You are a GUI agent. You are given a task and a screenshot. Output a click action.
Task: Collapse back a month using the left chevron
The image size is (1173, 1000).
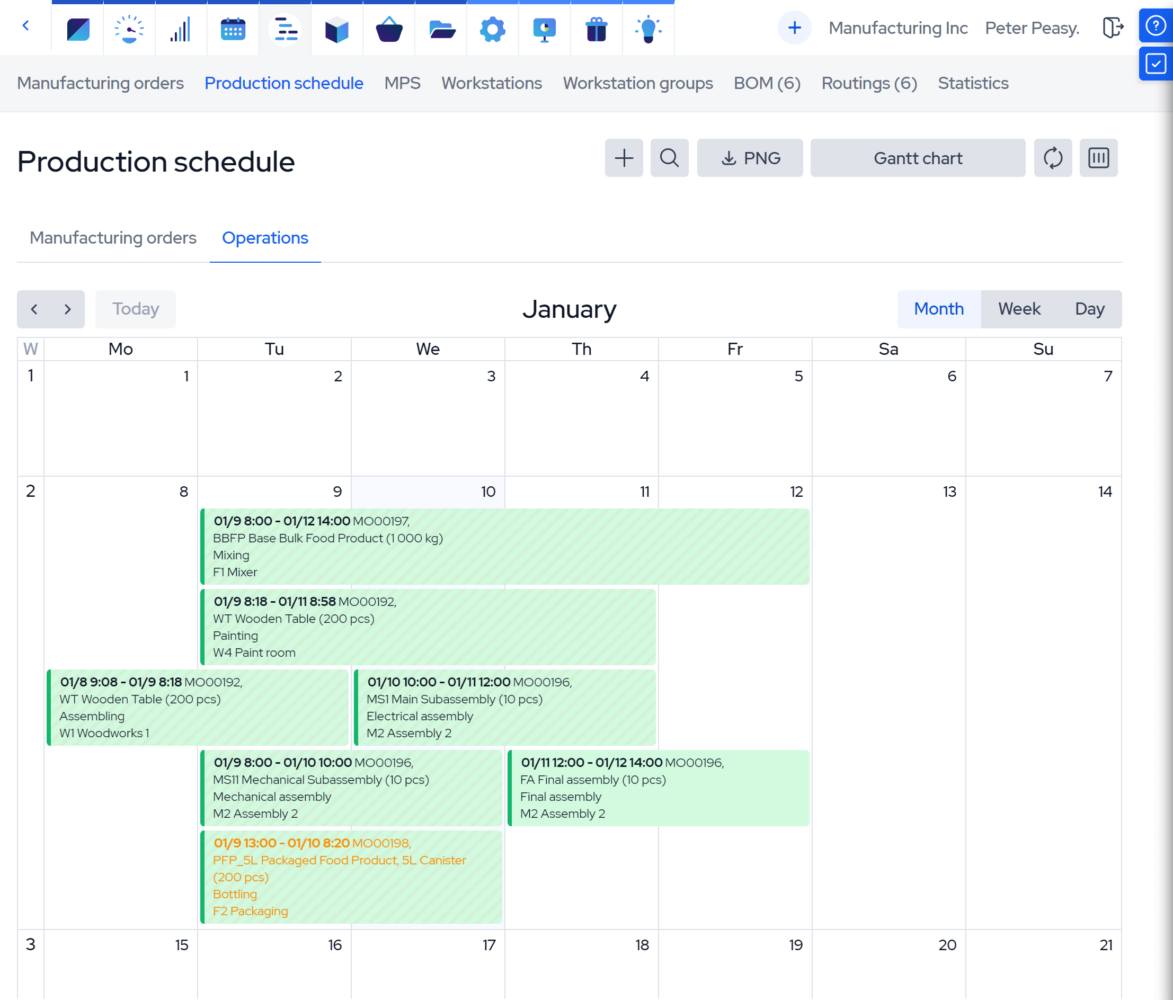(x=34, y=309)
